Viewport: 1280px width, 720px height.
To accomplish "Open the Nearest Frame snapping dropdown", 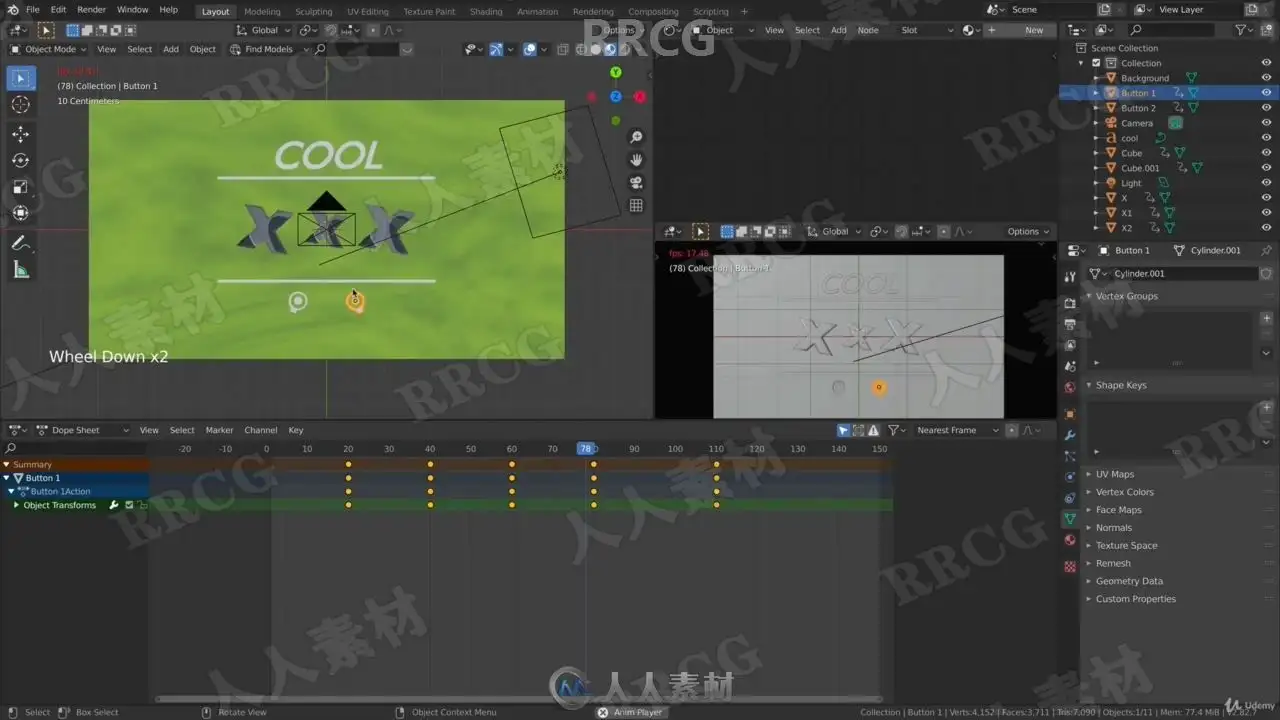I will (x=957, y=430).
